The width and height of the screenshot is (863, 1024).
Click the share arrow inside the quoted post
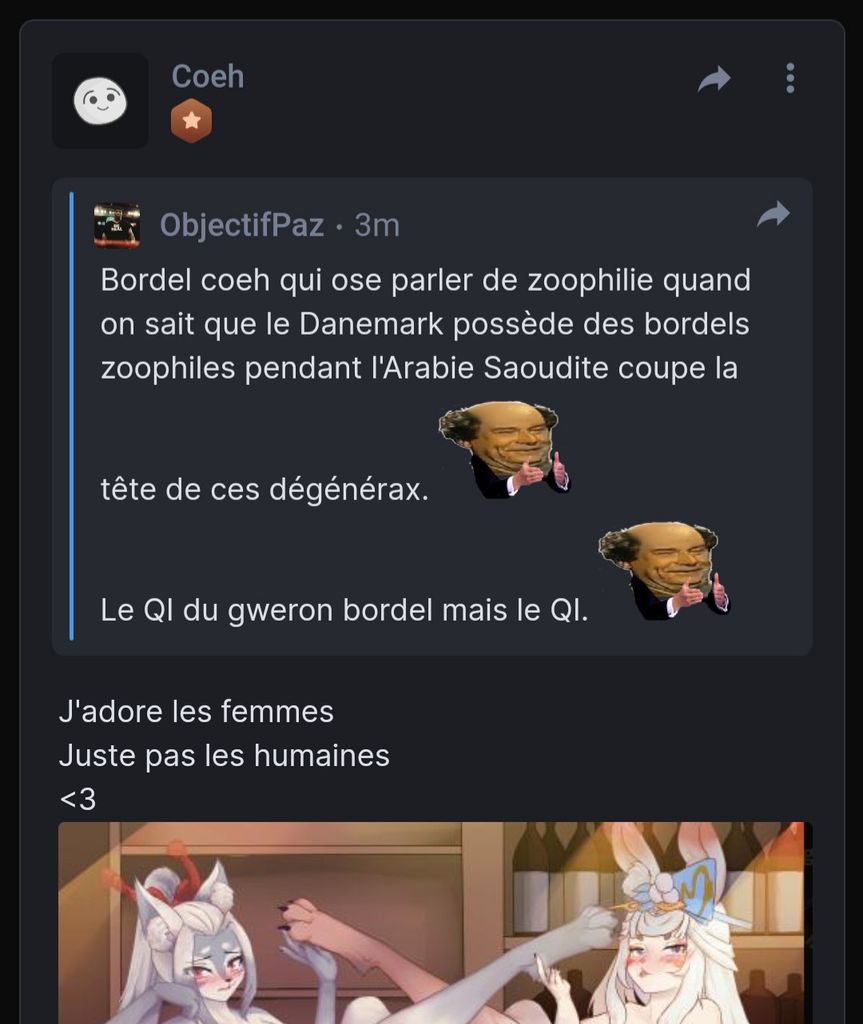pyautogui.click(x=773, y=214)
